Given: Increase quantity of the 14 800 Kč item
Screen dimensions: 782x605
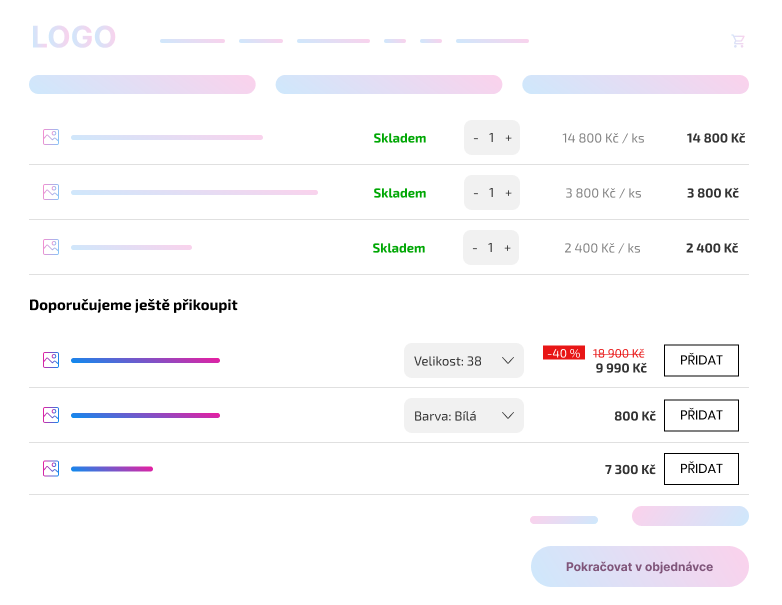Looking at the screenshot, I should click(x=508, y=138).
